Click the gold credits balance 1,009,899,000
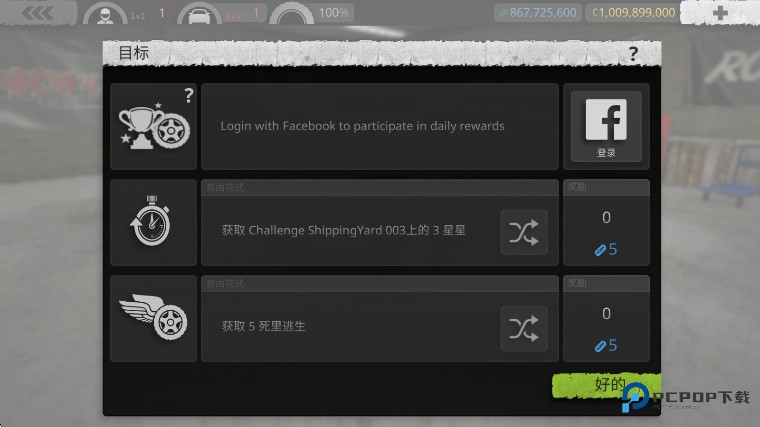The width and height of the screenshot is (760, 427). (633, 13)
